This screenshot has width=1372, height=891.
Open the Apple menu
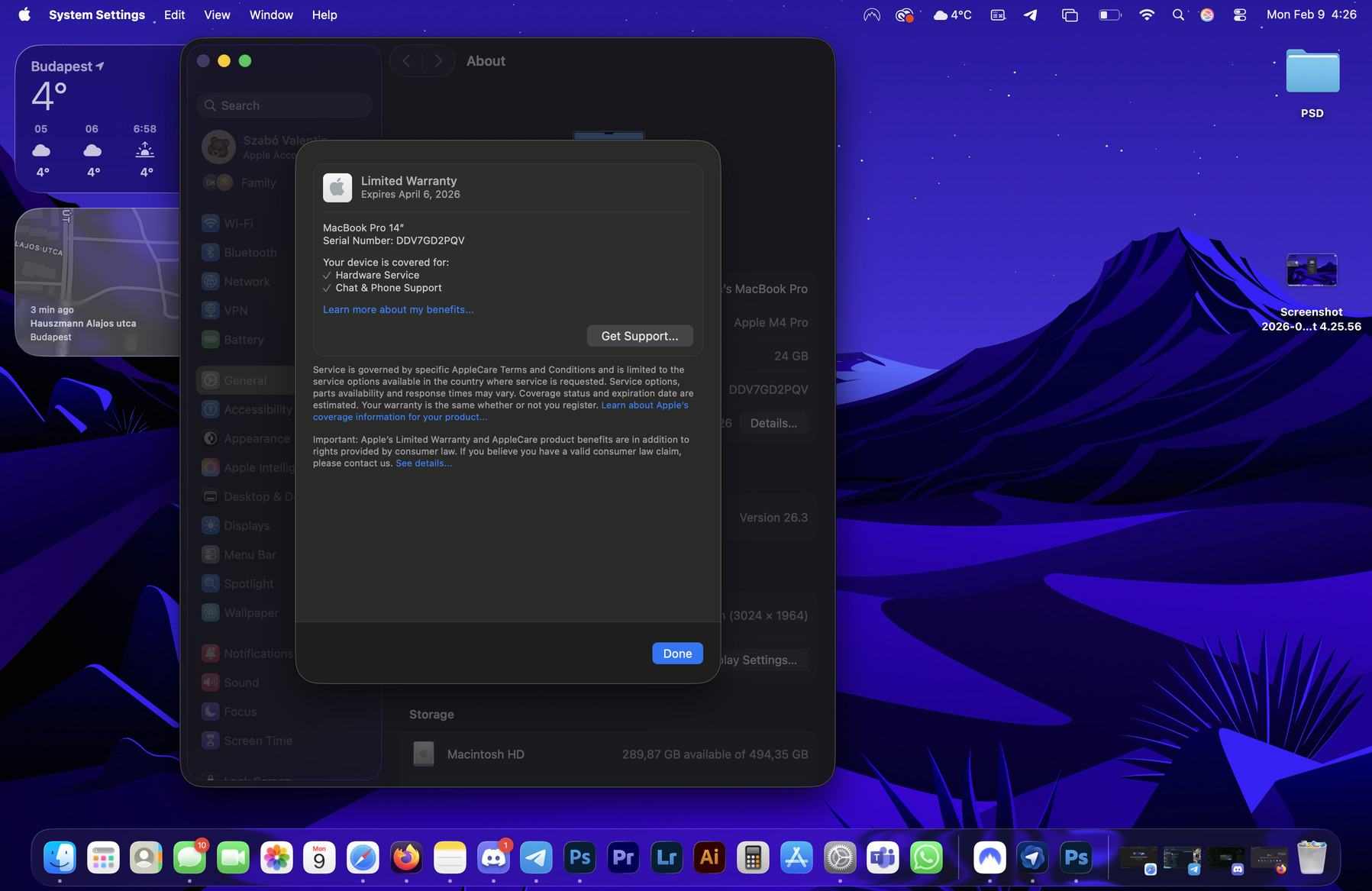coord(24,15)
